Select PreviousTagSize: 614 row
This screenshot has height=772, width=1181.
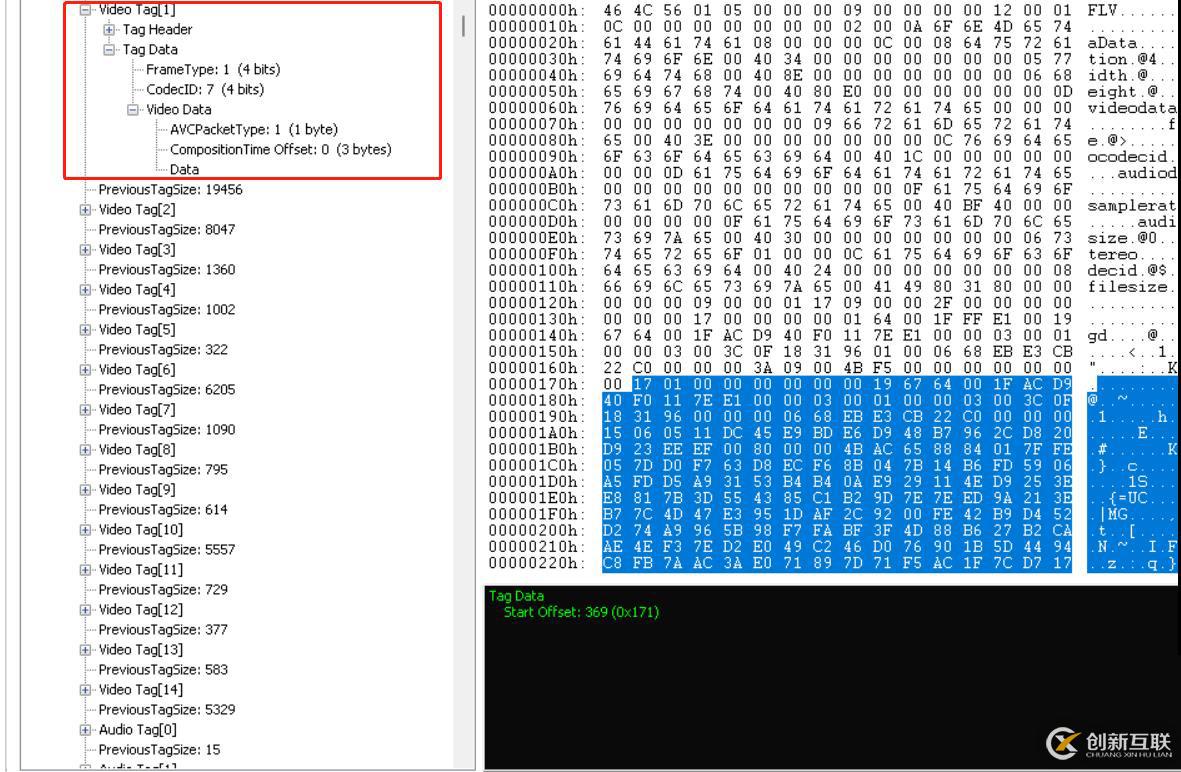point(163,509)
